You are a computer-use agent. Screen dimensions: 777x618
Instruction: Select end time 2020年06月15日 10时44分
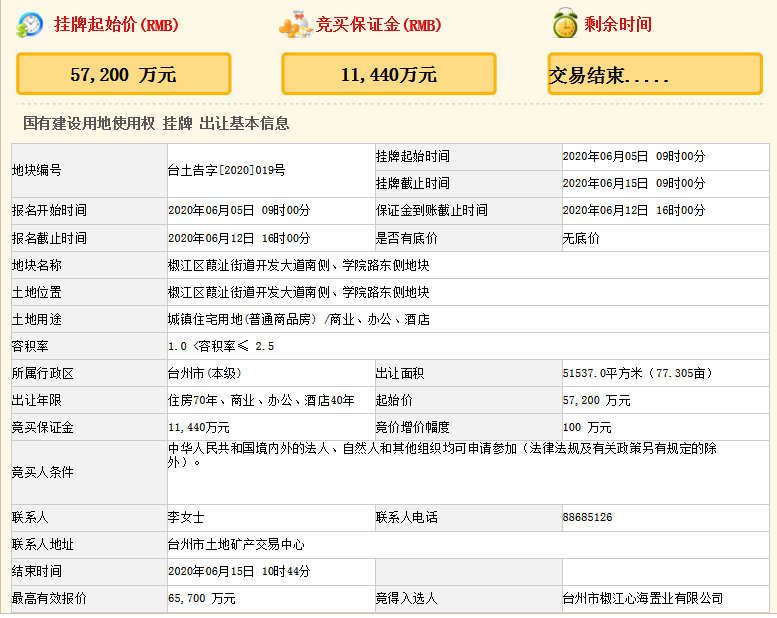pyautogui.click(x=239, y=571)
